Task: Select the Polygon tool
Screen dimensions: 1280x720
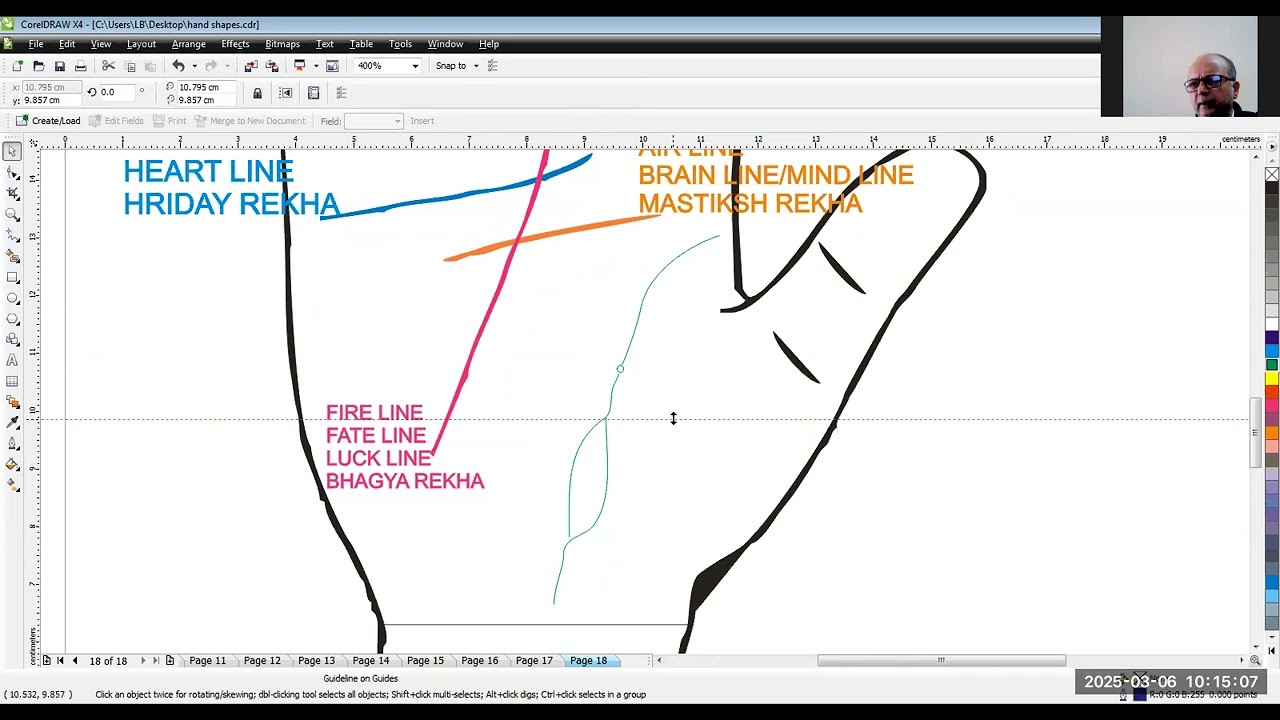Action: 12,319
